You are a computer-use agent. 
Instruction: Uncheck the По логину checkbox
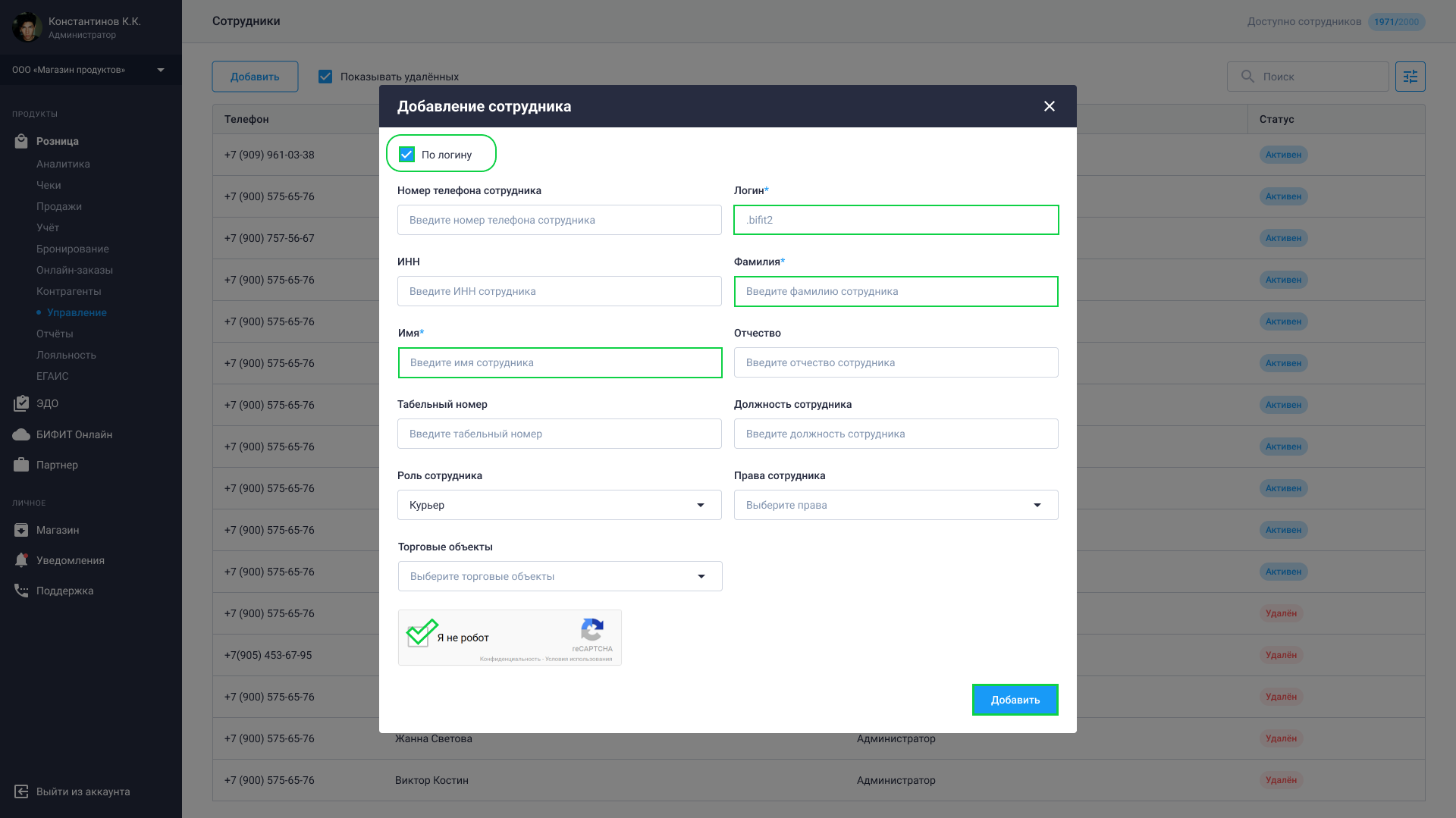[x=407, y=155]
